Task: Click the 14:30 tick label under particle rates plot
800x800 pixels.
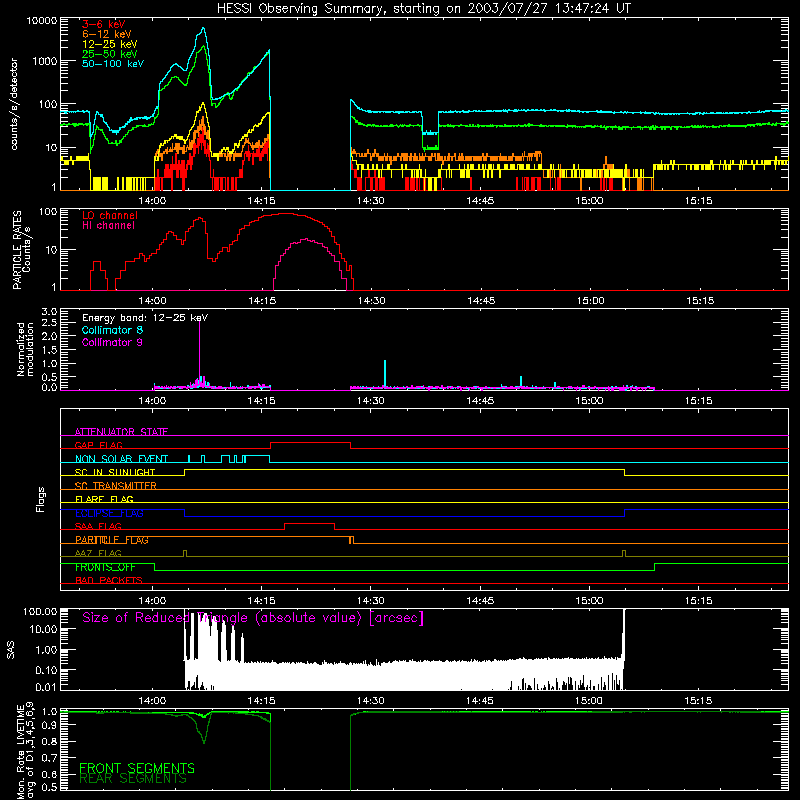Action: 371,301
